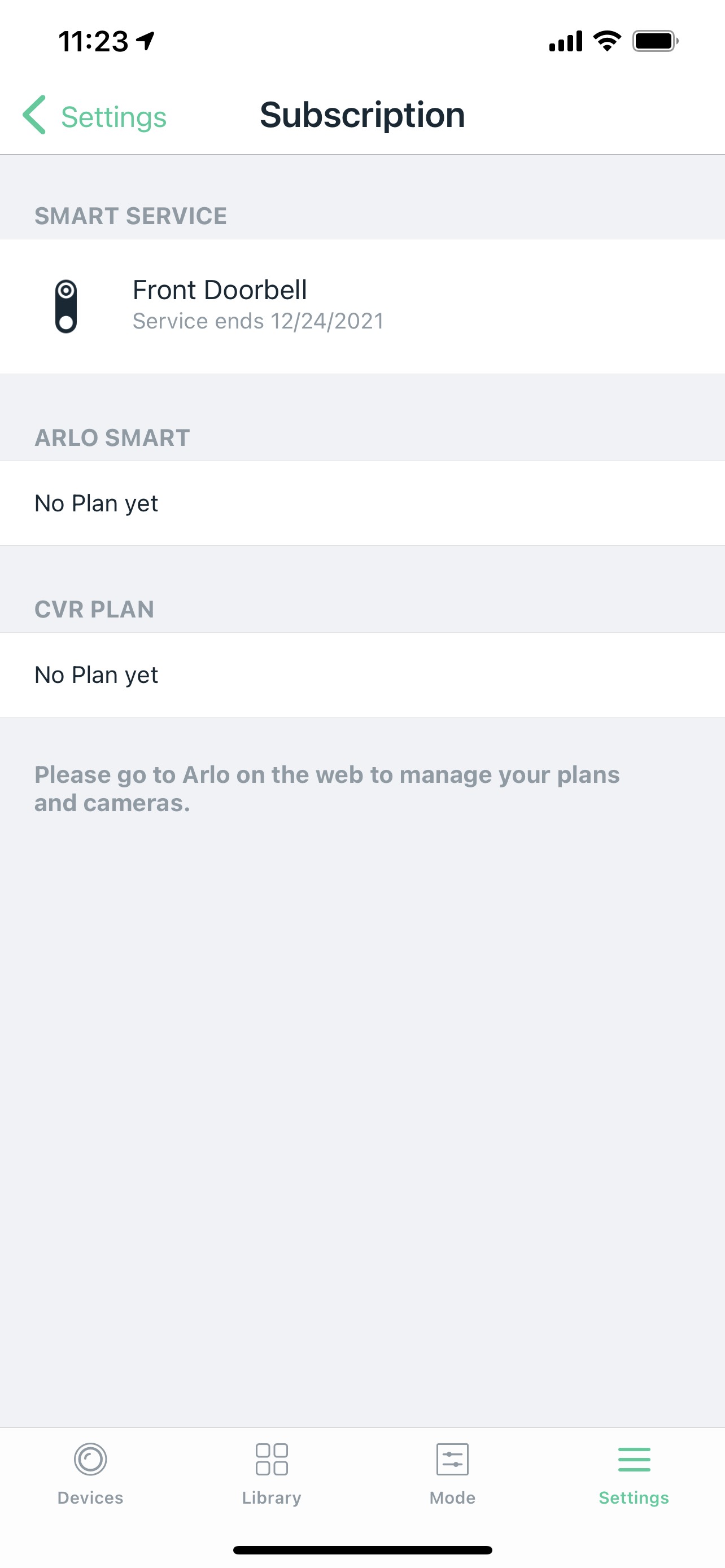
Task: Select the Arlo Smart No Plan yet row
Action: pos(362,503)
